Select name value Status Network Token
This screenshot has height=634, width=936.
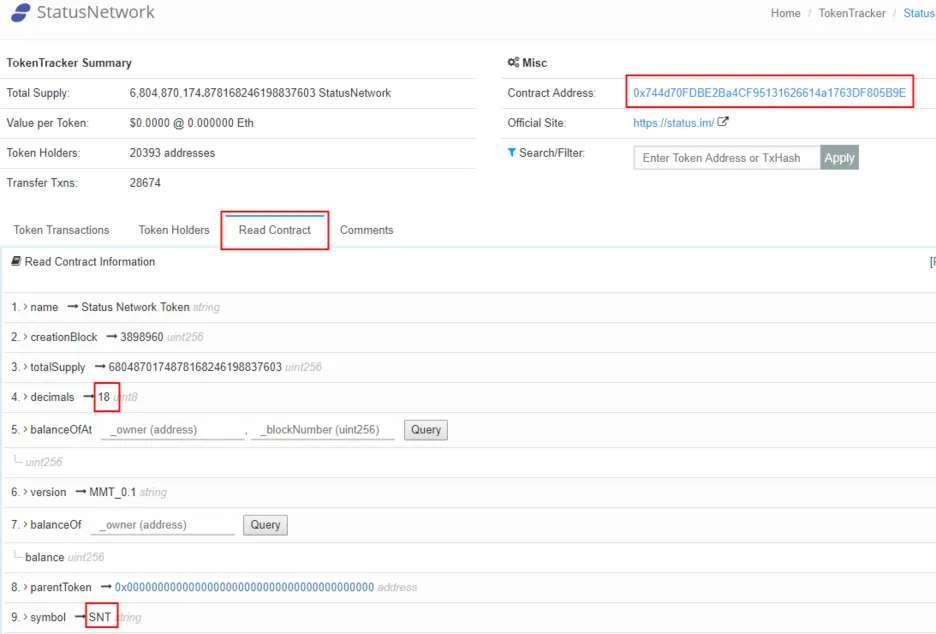pos(136,307)
